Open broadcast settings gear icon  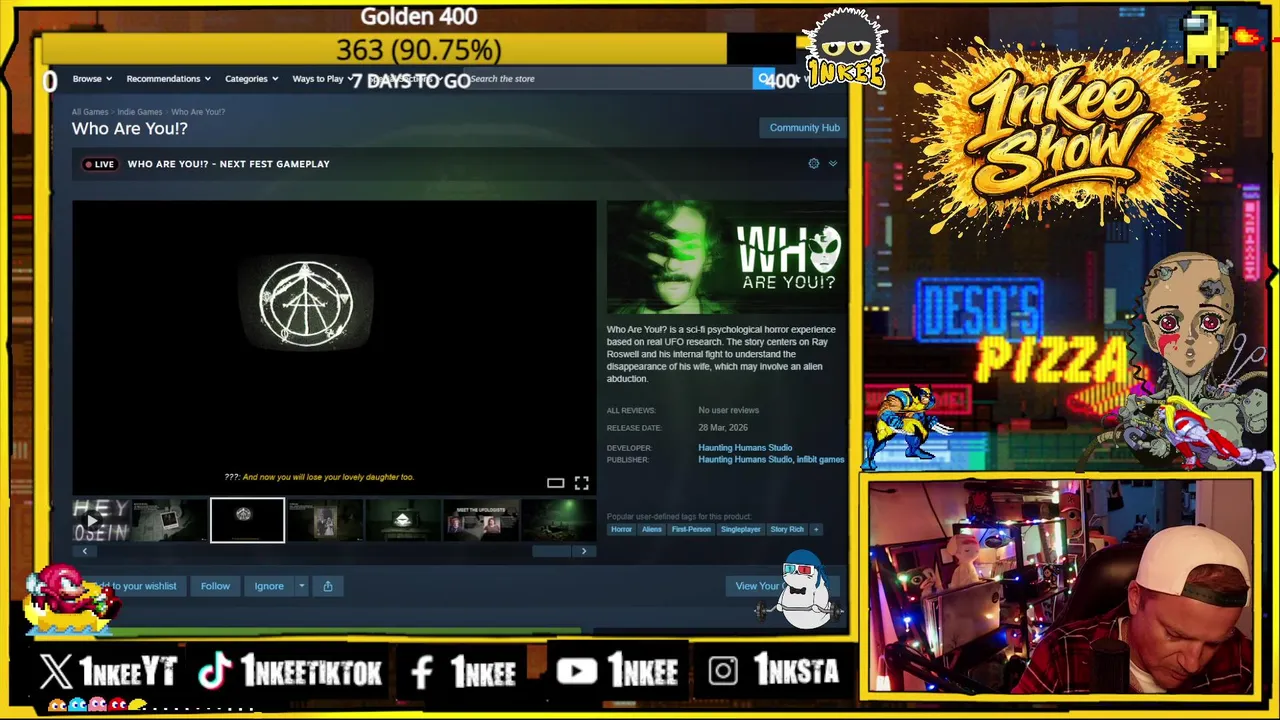point(813,164)
